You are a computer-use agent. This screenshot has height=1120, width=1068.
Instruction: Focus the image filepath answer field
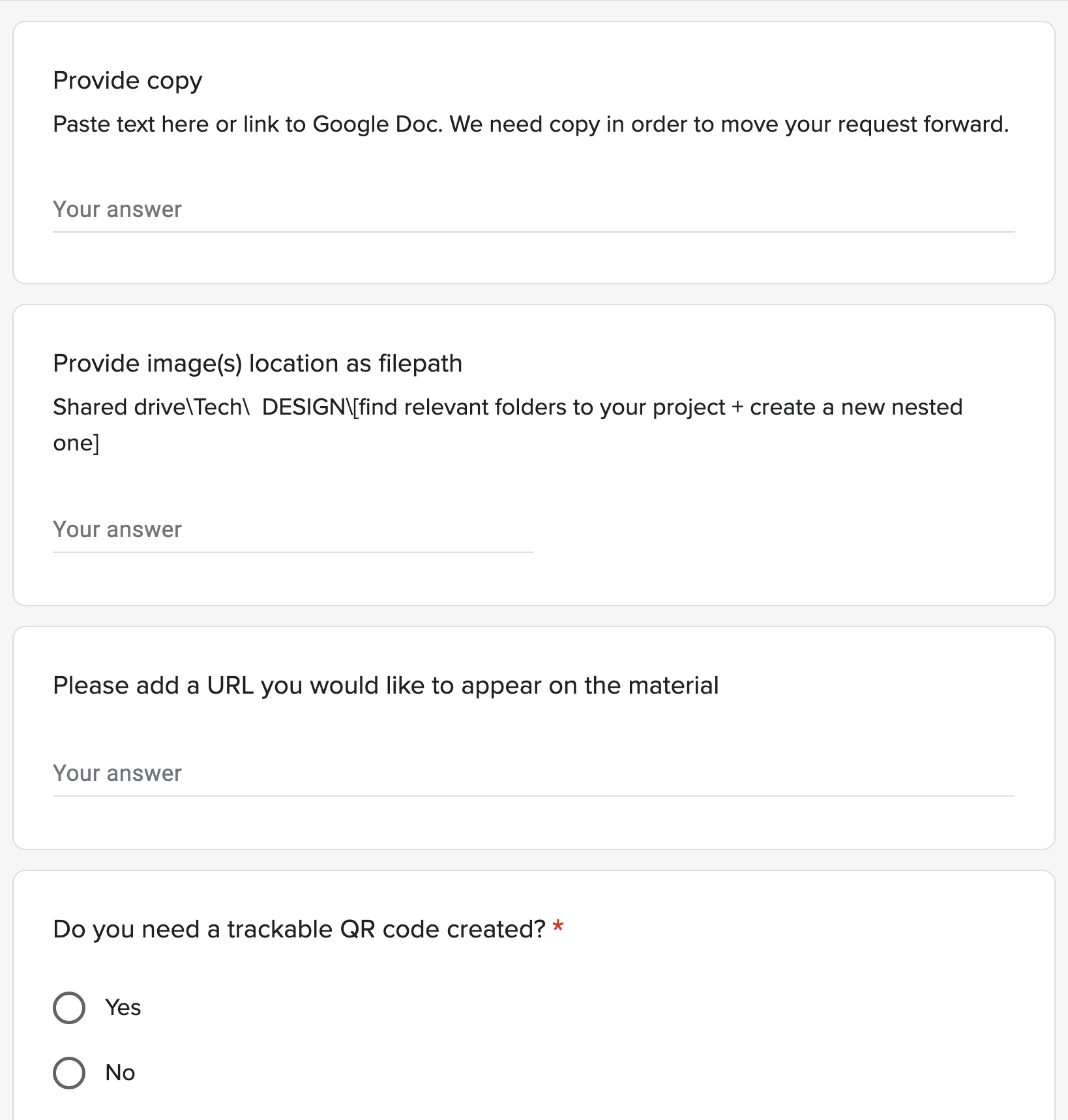[293, 530]
